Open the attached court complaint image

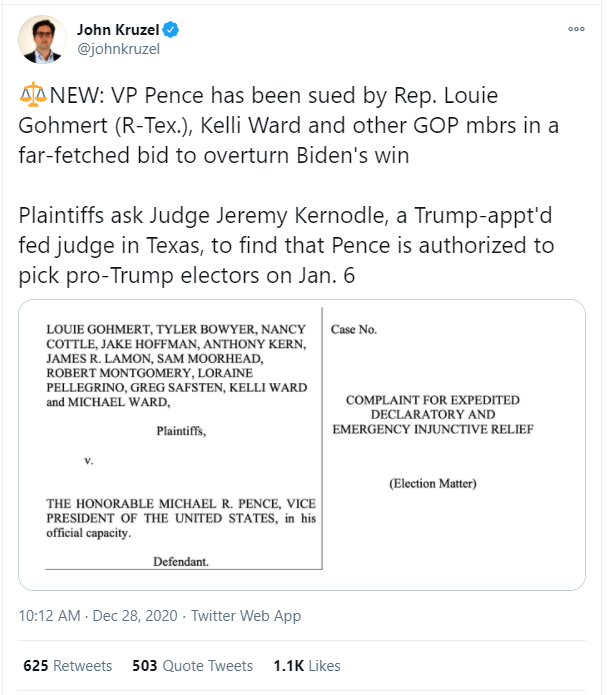click(302, 445)
